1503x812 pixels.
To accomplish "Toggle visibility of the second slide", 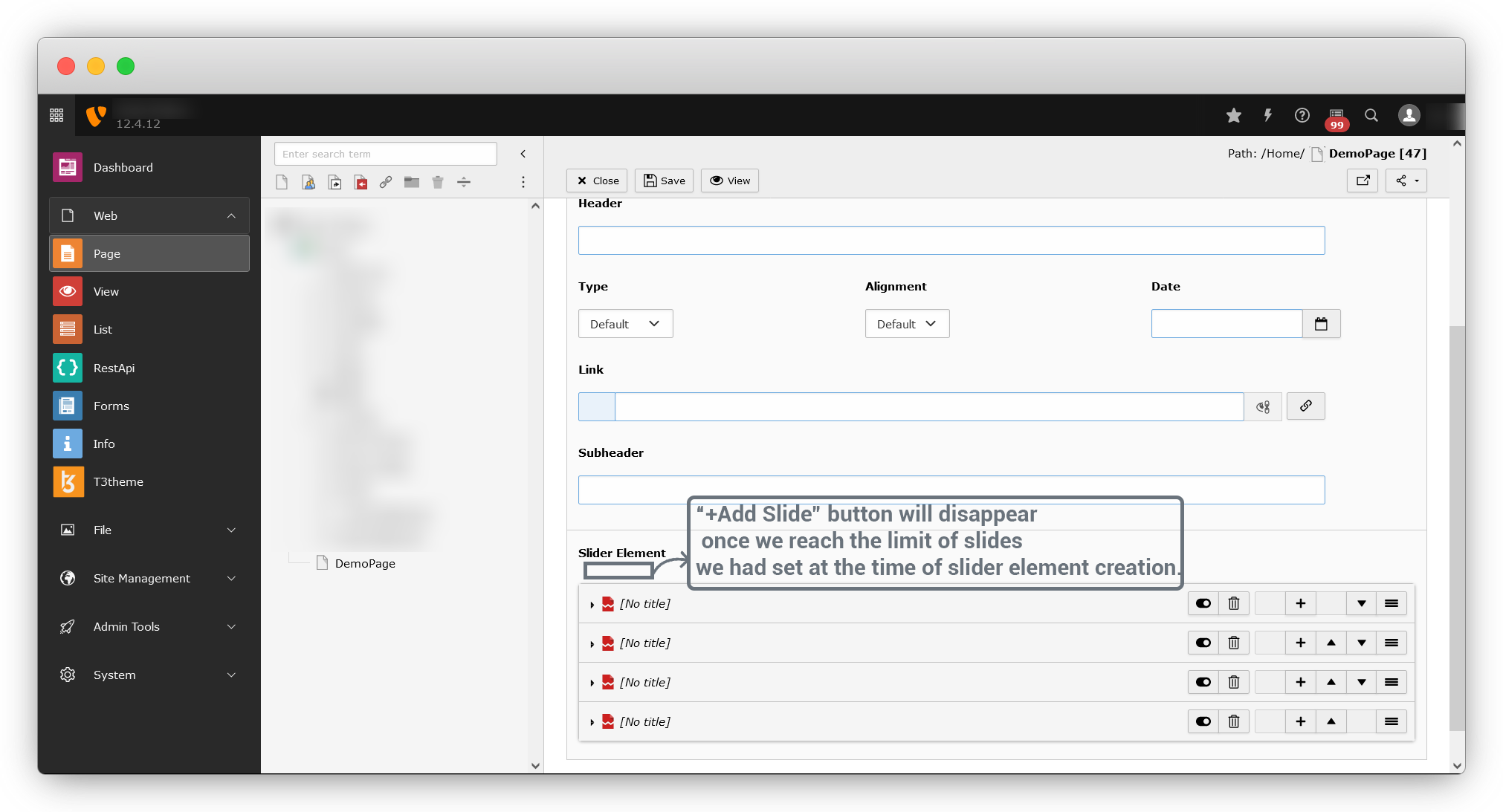I will tap(1203, 643).
